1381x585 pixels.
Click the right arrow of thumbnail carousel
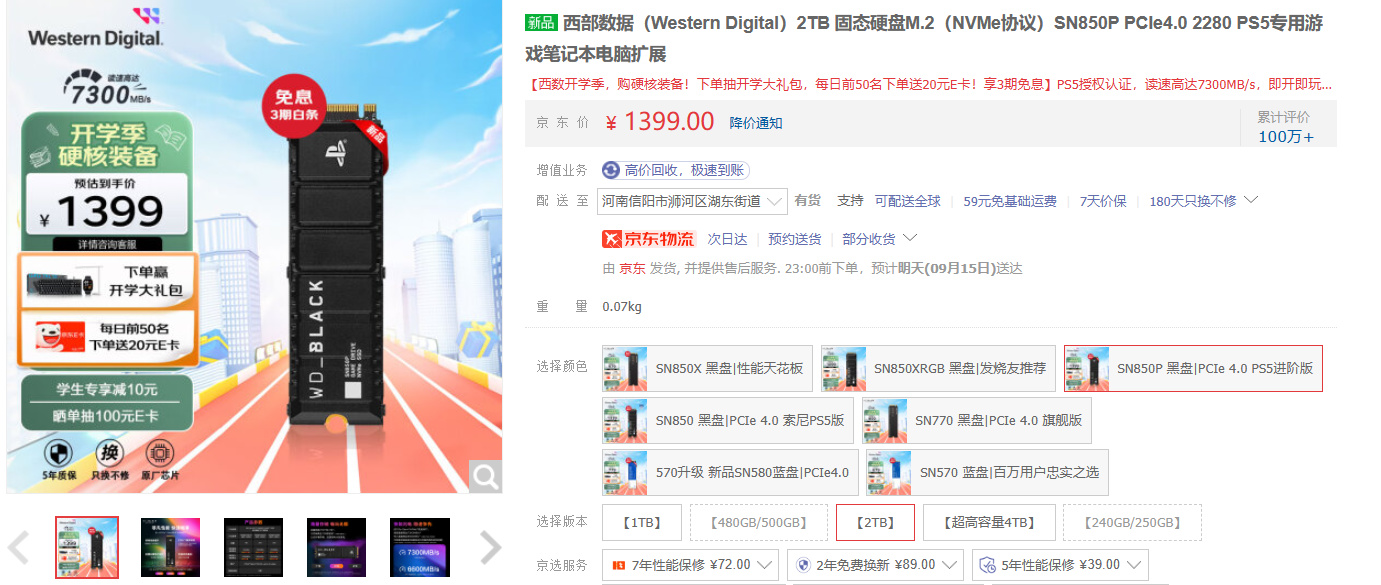pos(490,547)
